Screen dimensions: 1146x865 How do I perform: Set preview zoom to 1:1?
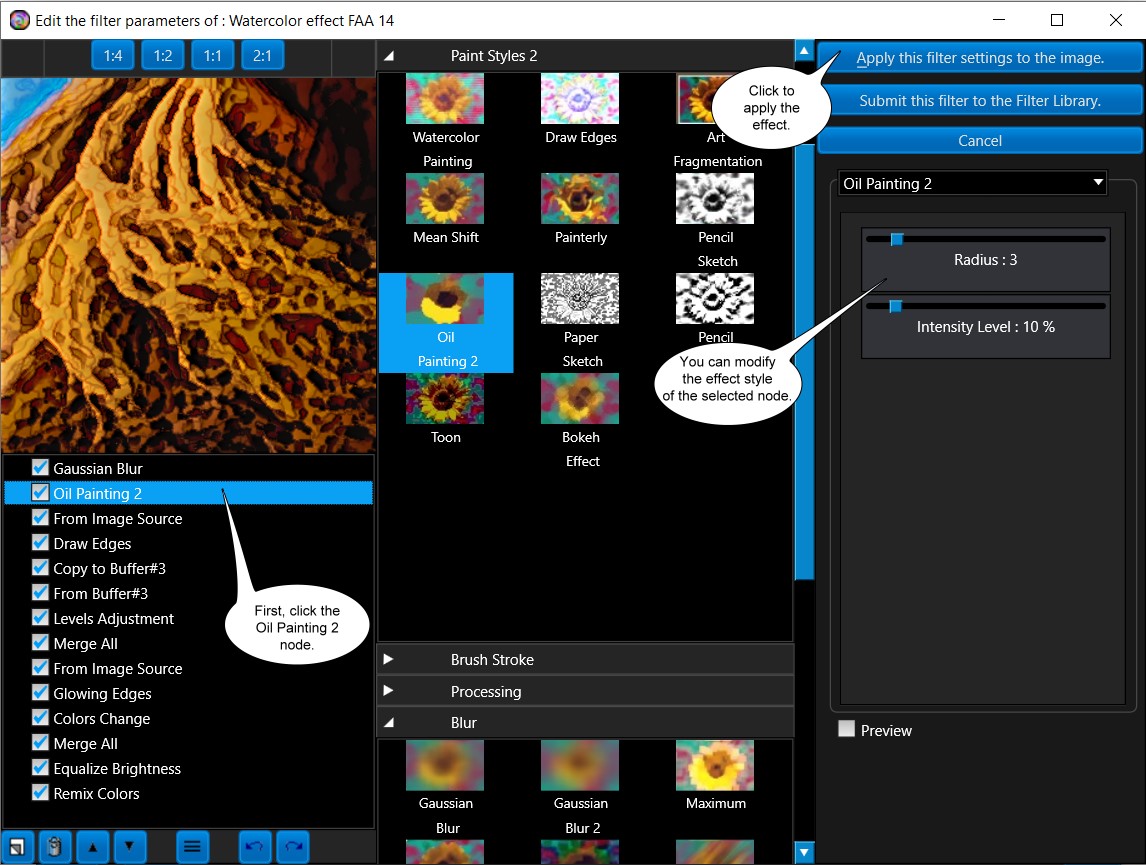tap(212, 56)
